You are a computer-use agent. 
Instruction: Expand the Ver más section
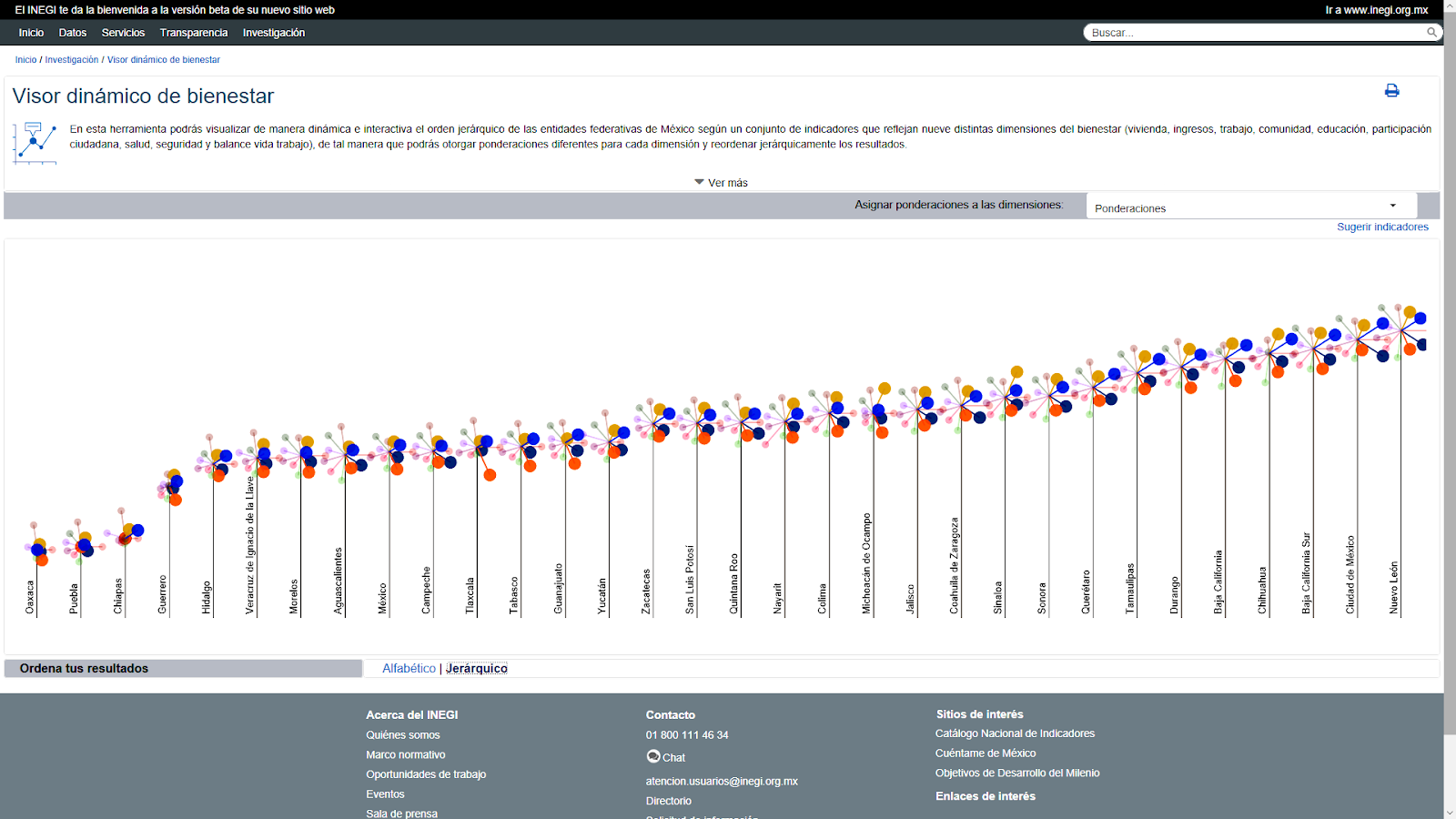(721, 183)
